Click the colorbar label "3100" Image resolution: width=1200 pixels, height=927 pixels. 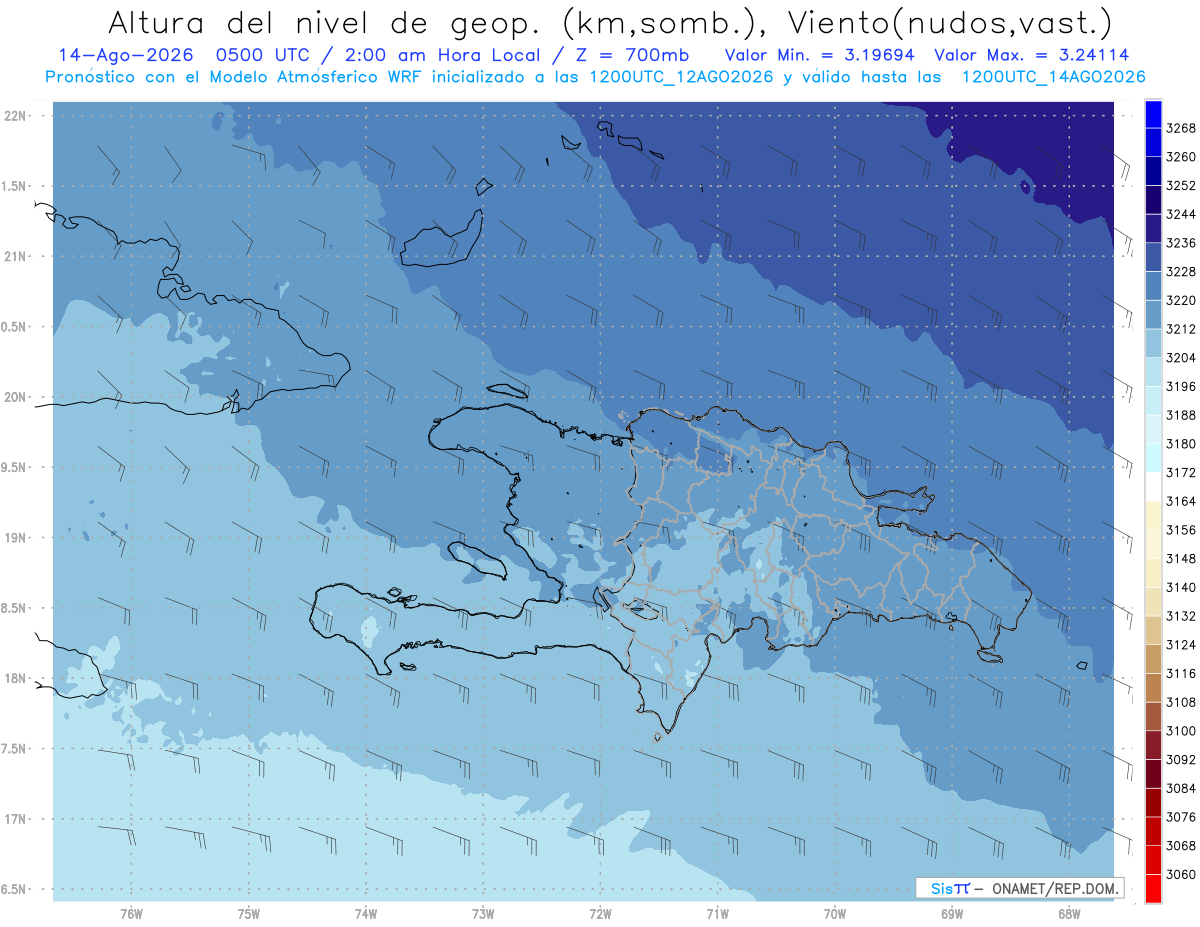[1181, 731]
